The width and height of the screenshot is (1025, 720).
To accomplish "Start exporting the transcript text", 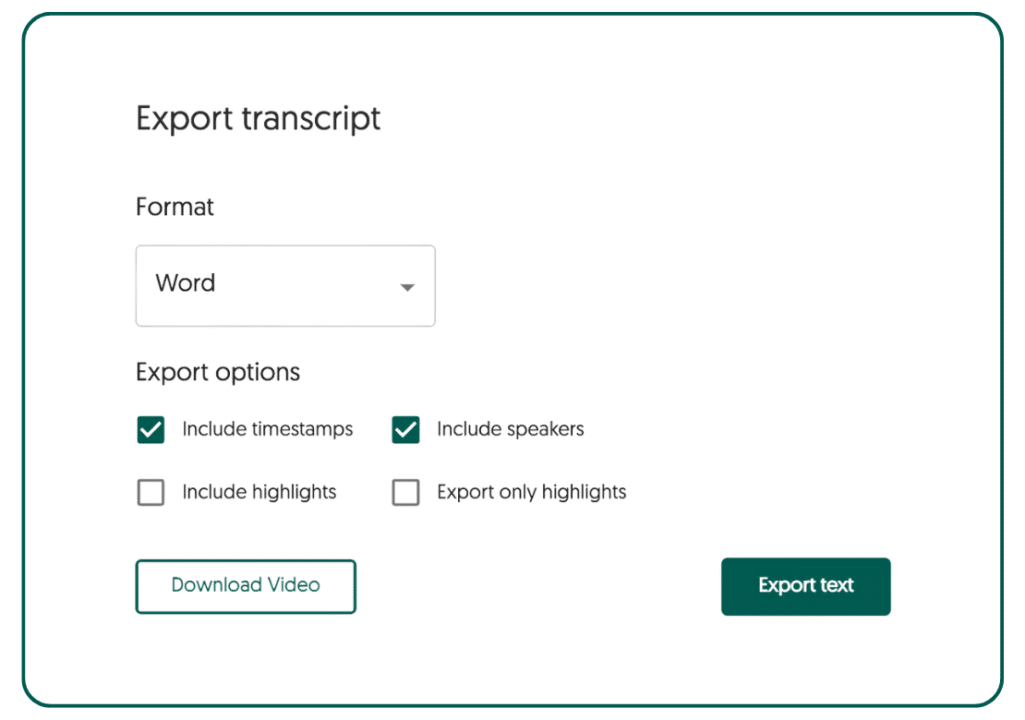I will coord(805,586).
